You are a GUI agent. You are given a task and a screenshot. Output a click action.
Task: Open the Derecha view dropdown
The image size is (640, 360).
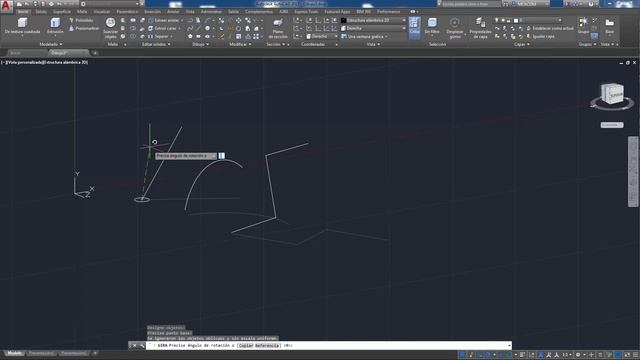click(373, 28)
